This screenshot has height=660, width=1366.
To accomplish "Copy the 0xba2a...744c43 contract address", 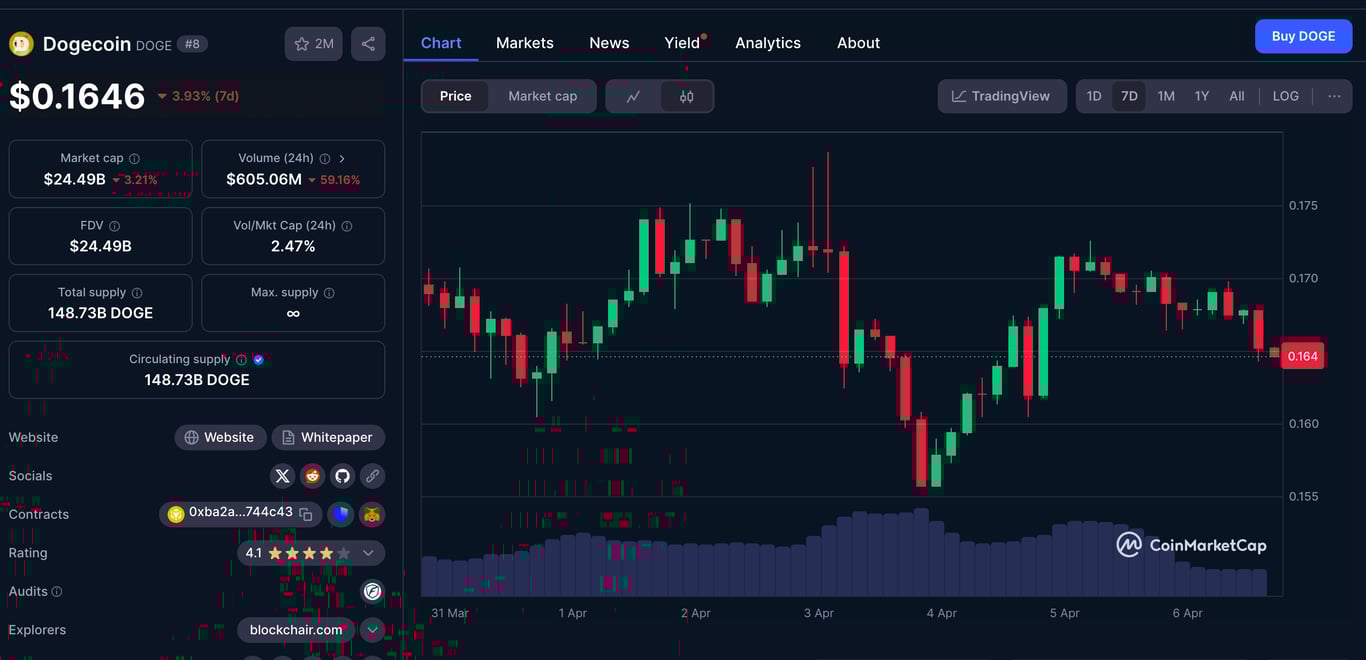I will coord(306,514).
